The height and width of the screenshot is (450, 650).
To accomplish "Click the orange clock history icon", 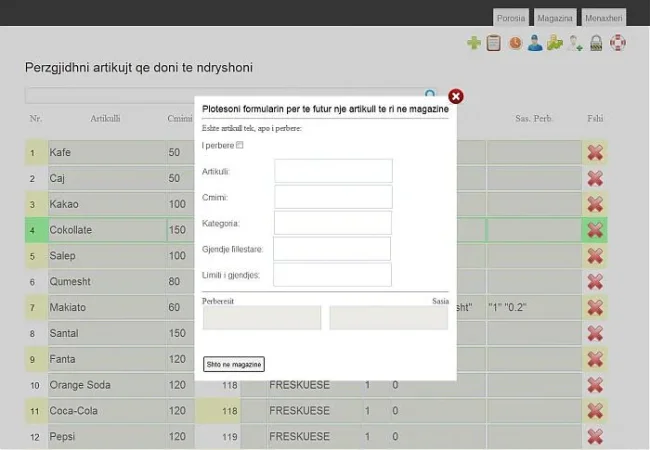I will (515, 43).
